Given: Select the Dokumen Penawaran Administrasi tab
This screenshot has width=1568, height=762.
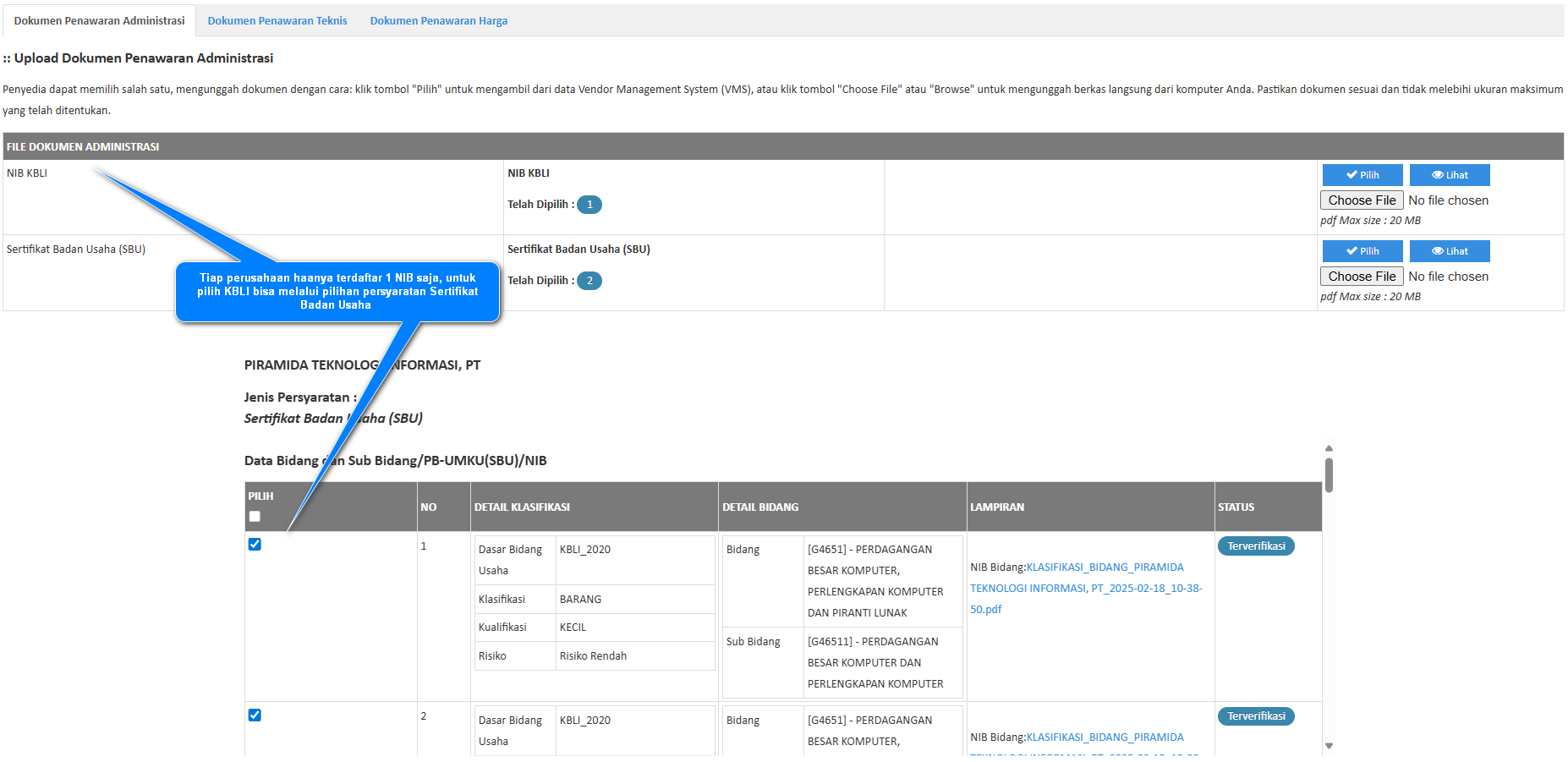Looking at the screenshot, I should (99, 21).
